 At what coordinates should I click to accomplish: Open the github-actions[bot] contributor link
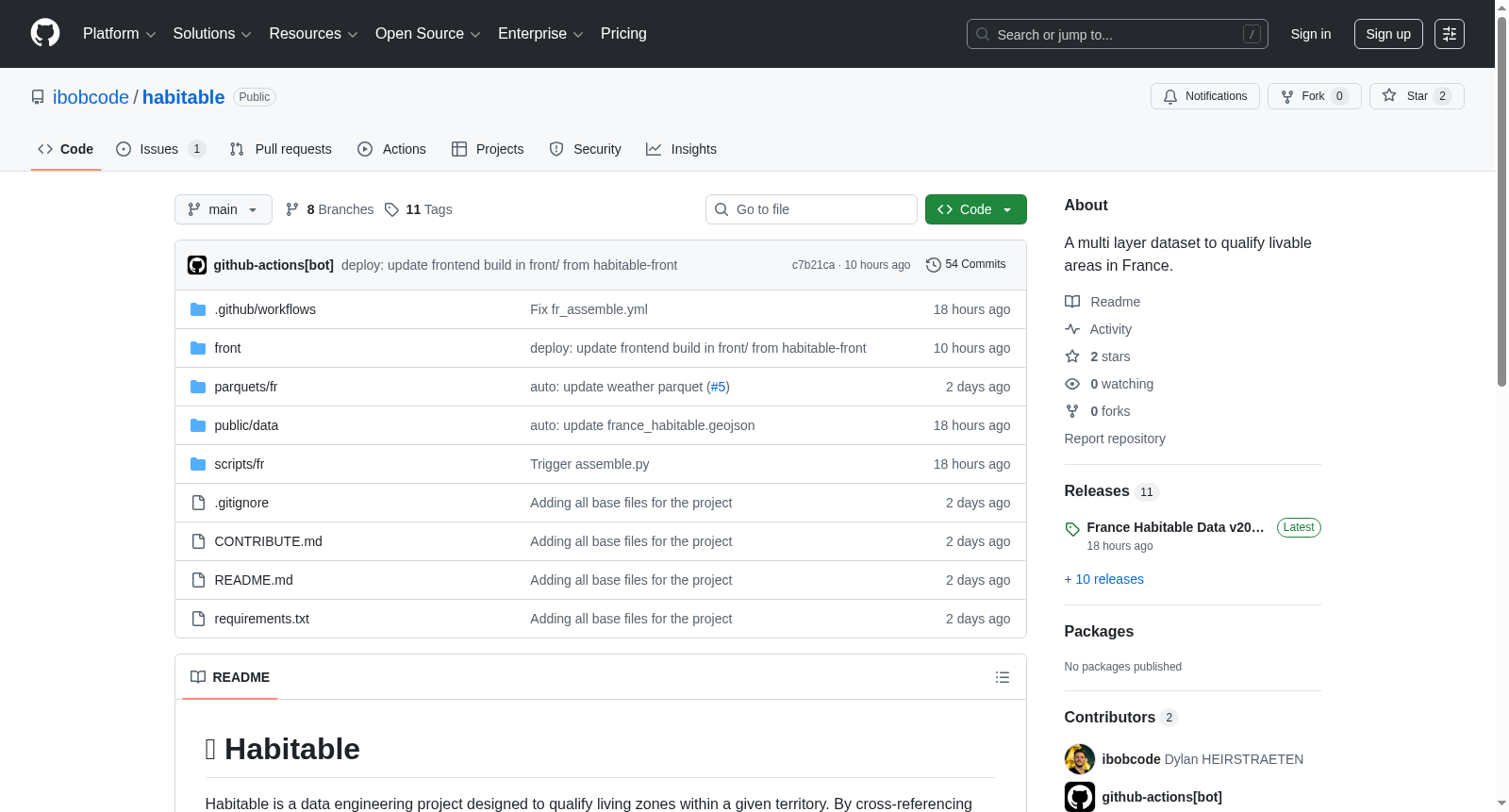1162,797
